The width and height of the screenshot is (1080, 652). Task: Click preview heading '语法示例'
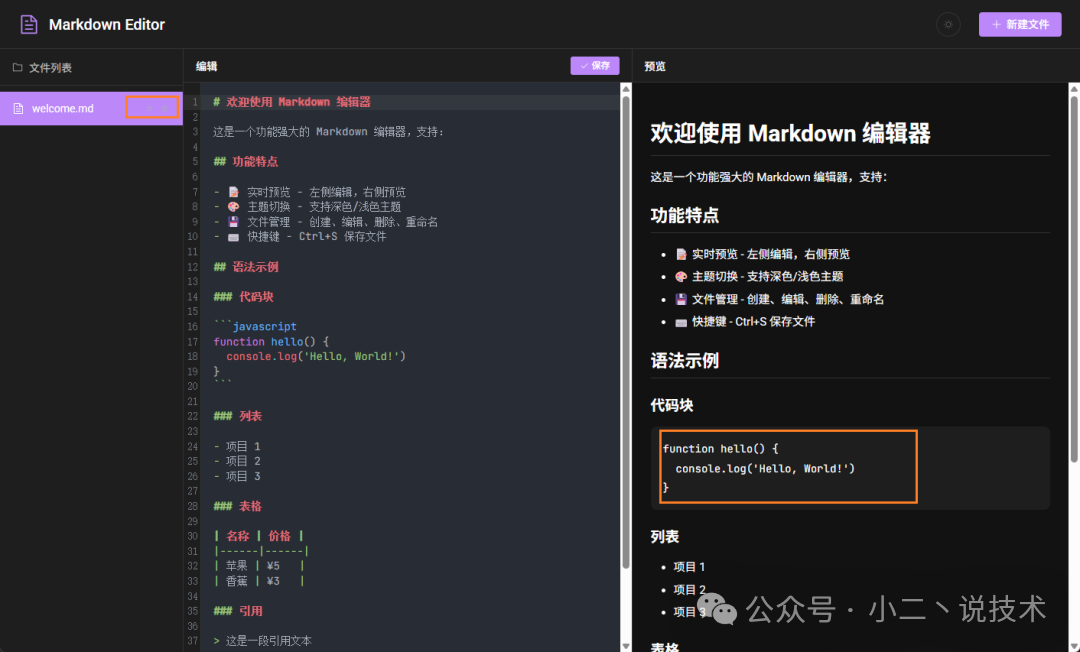[x=685, y=361]
